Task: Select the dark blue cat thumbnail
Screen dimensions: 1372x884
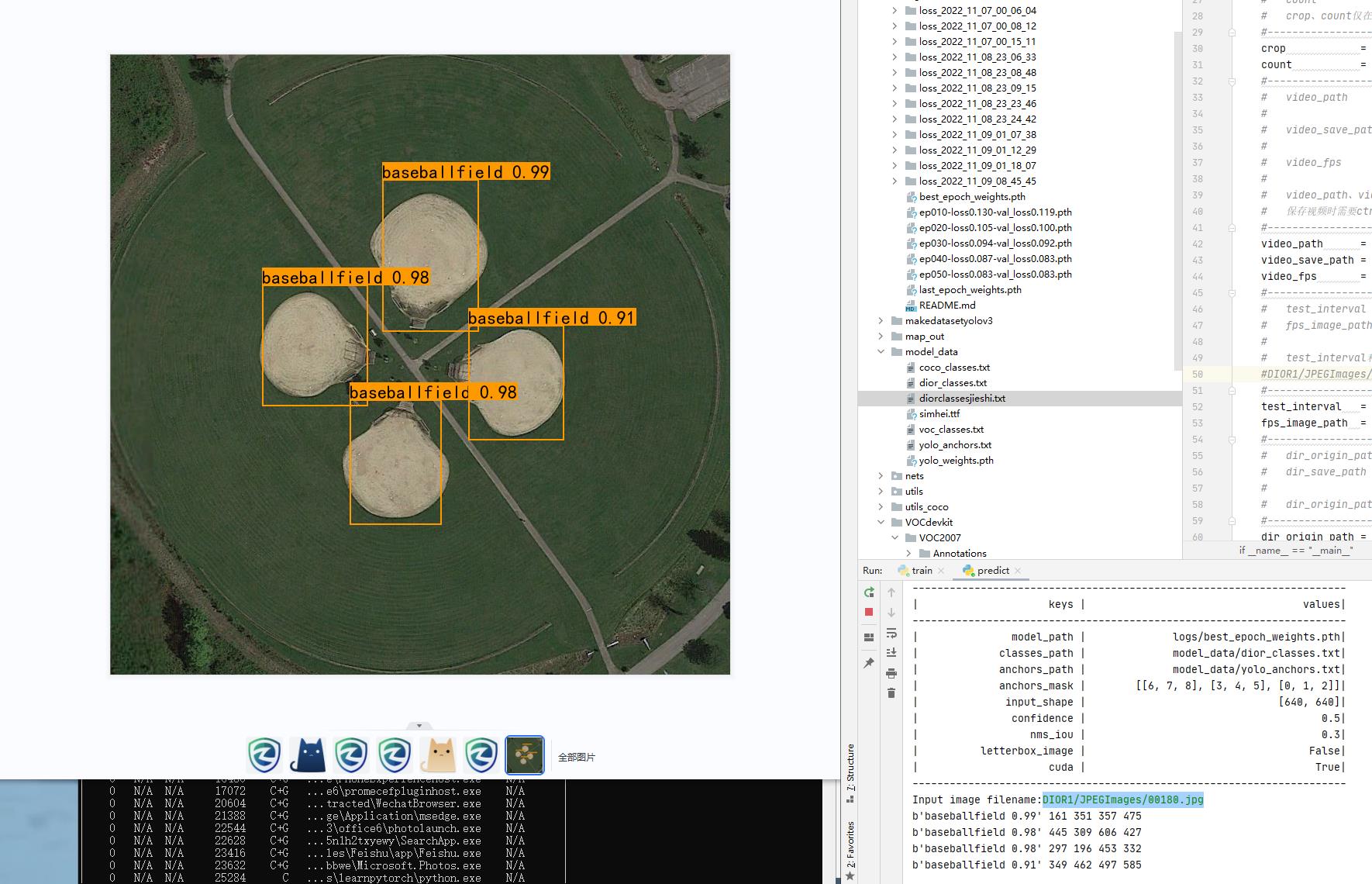Action: [308, 755]
